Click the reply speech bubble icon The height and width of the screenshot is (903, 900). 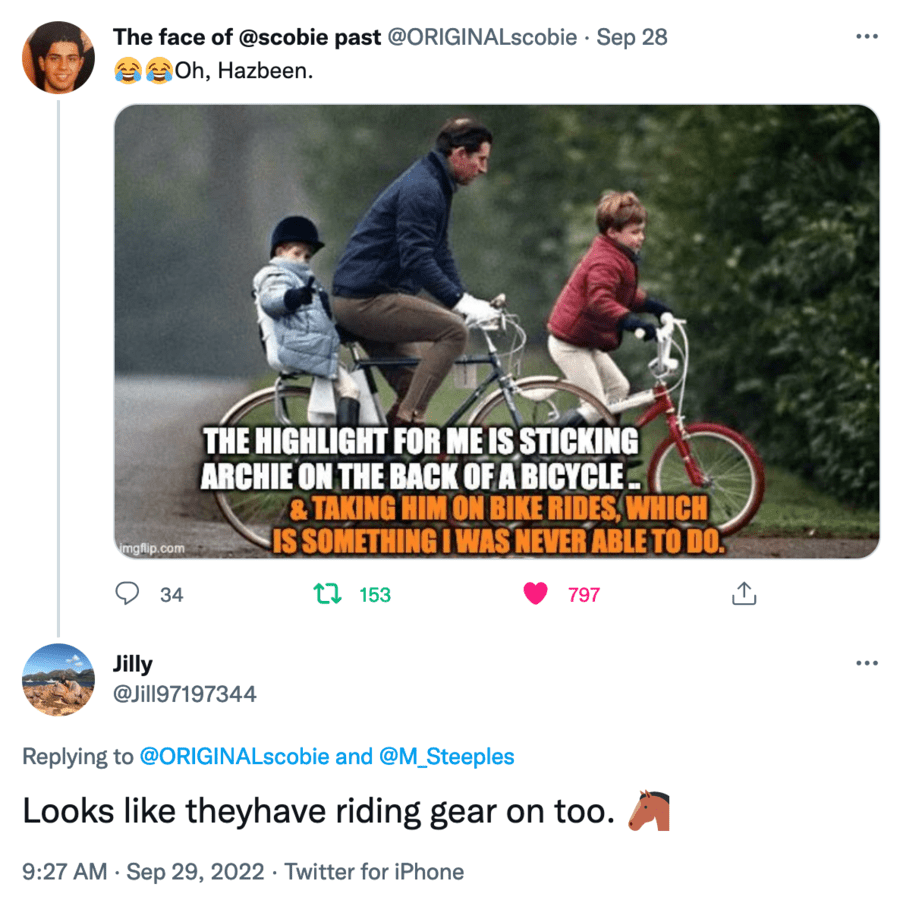127,594
